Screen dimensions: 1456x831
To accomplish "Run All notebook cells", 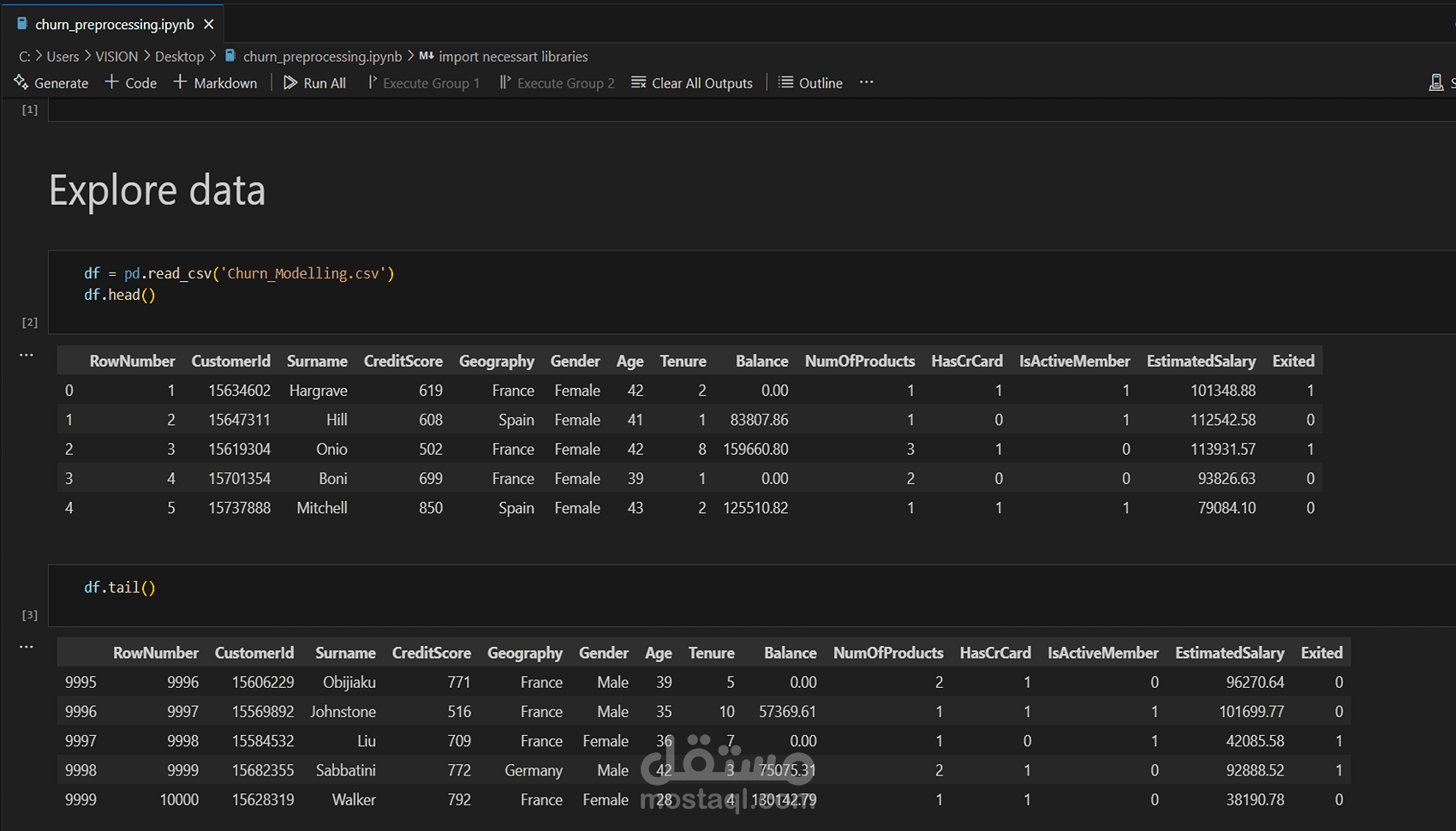I will coord(314,82).
